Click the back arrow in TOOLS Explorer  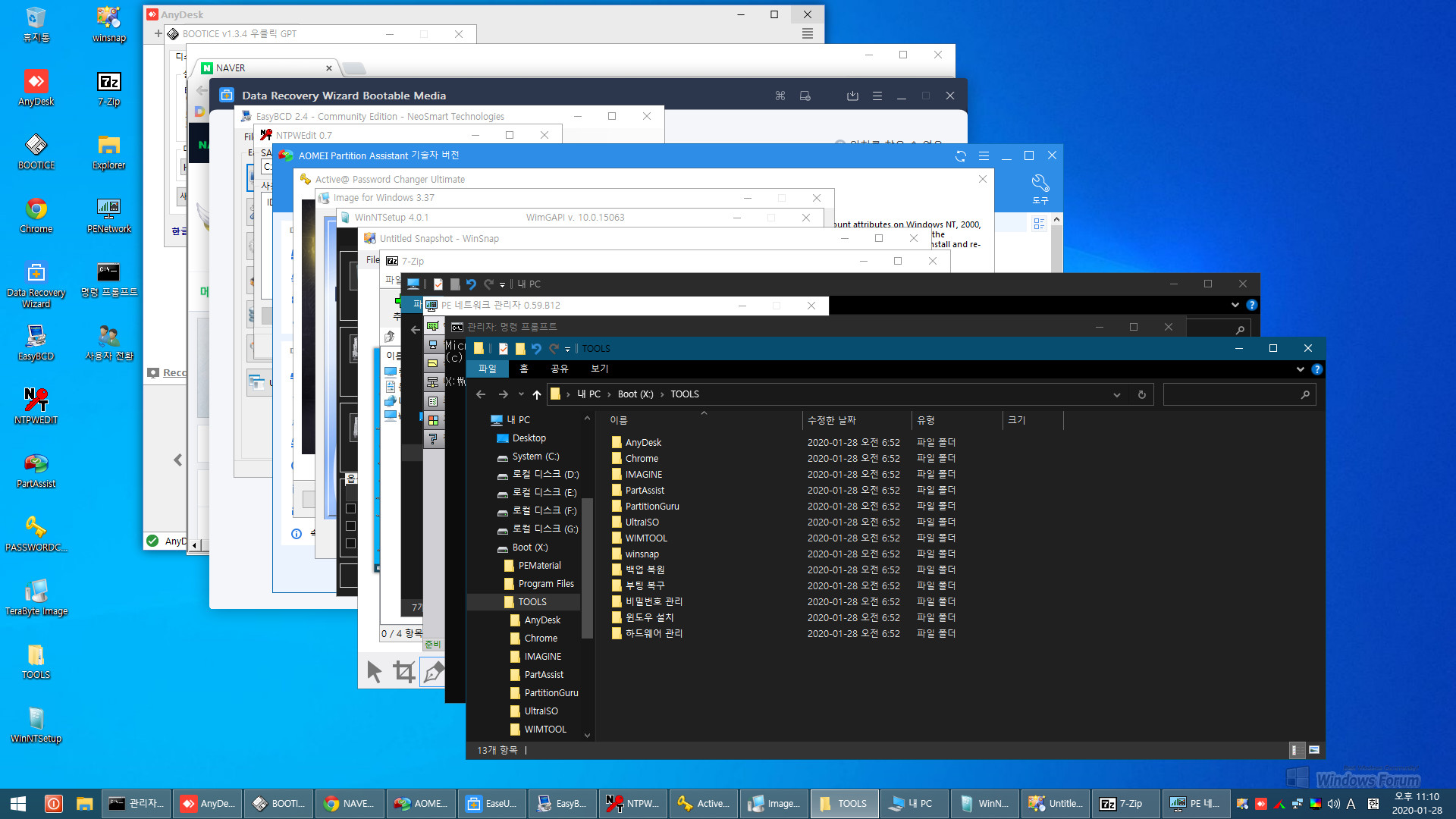pos(481,394)
